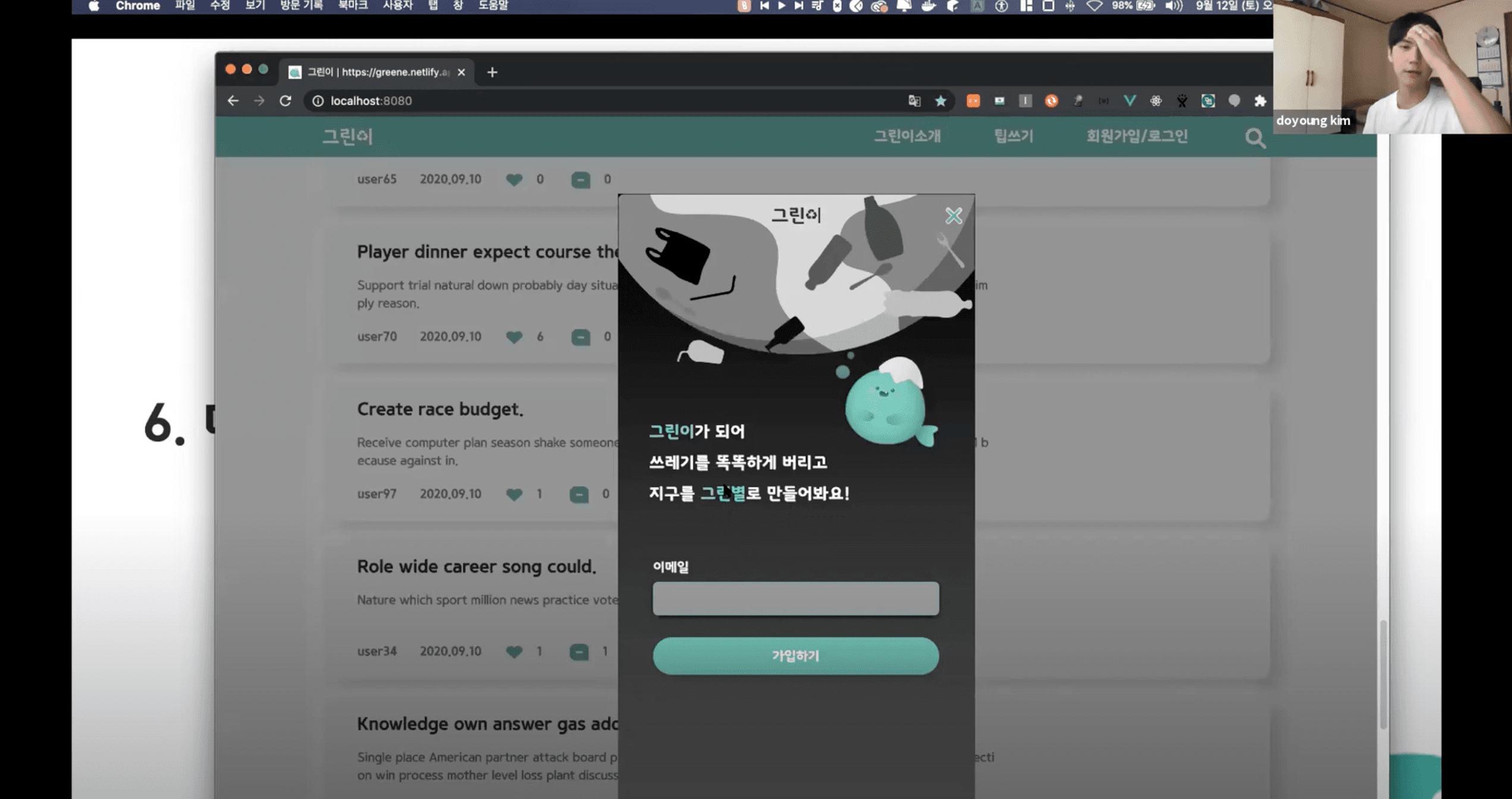Open the black figure extension icon
Image resolution: width=1512 pixels, height=799 pixels.
(x=1181, y=101)
